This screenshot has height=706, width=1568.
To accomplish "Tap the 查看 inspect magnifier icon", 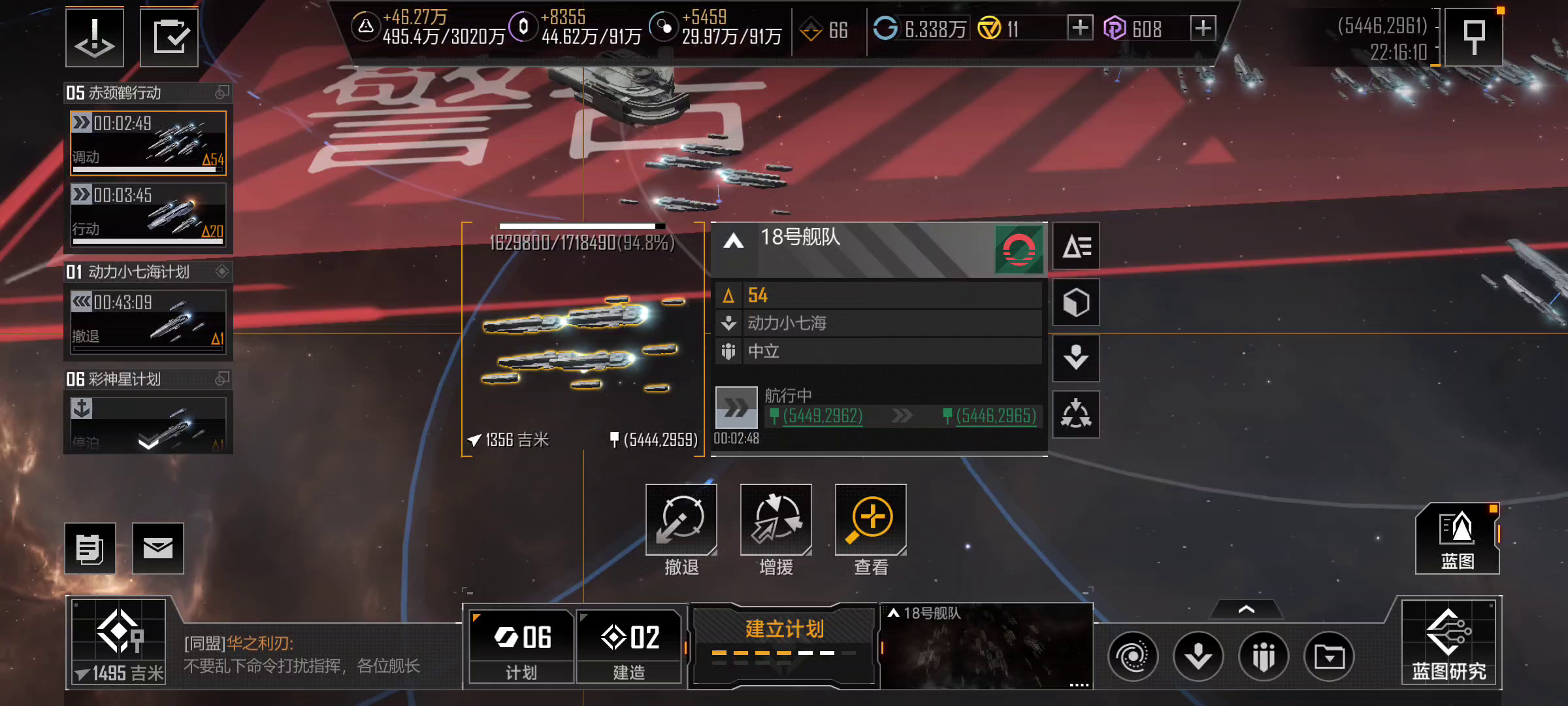I will [871, 520].
